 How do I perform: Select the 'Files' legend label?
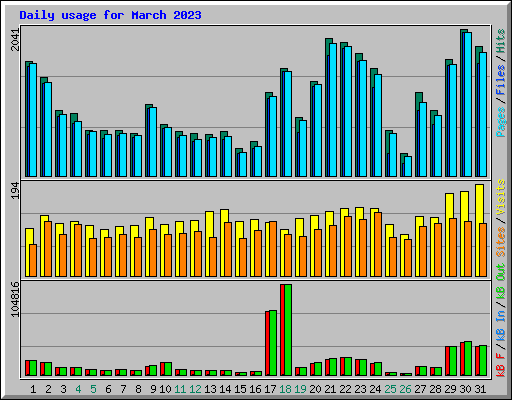point(501,79)
